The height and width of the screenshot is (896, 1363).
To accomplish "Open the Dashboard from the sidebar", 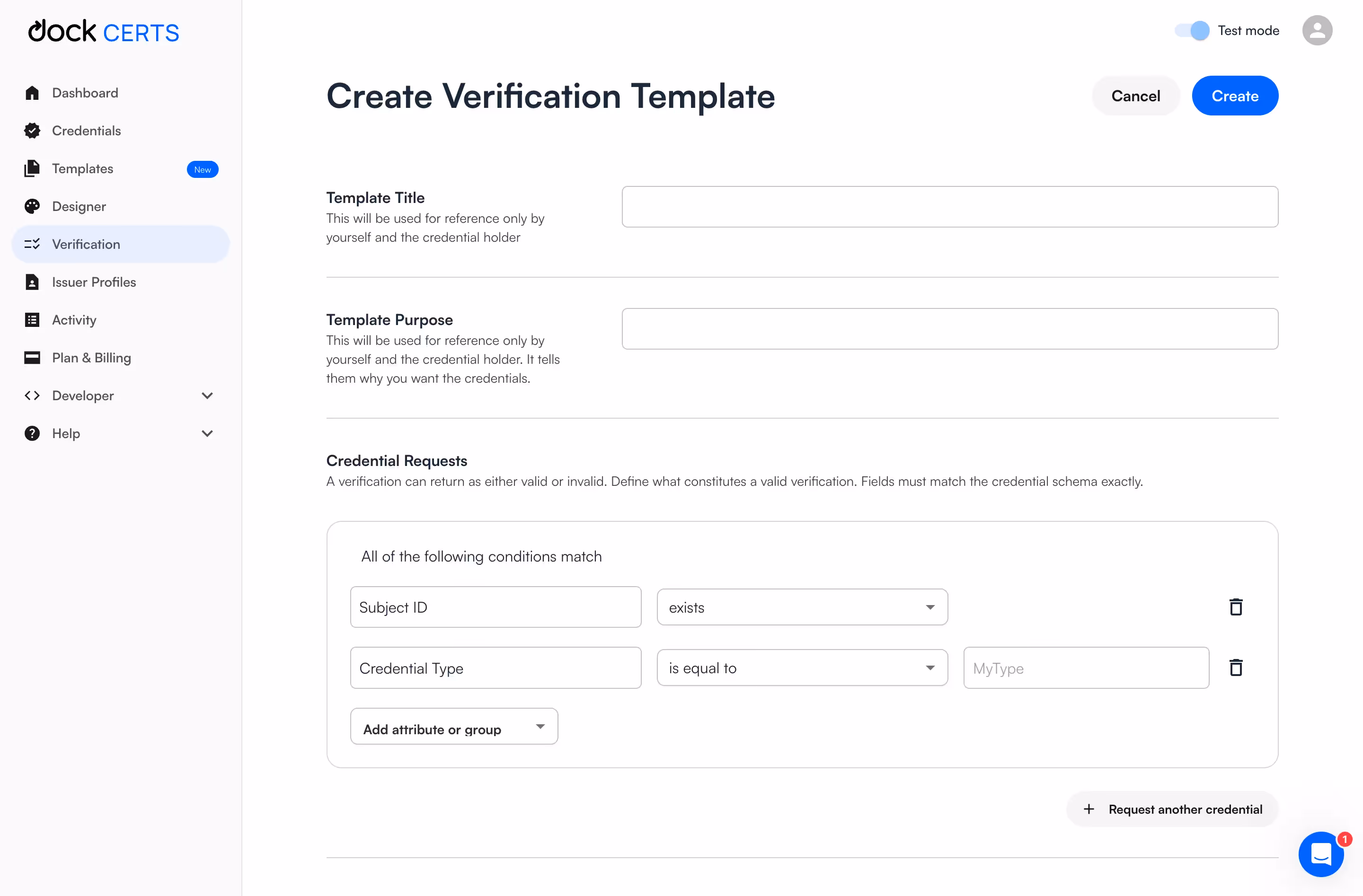I will [84, 92].
